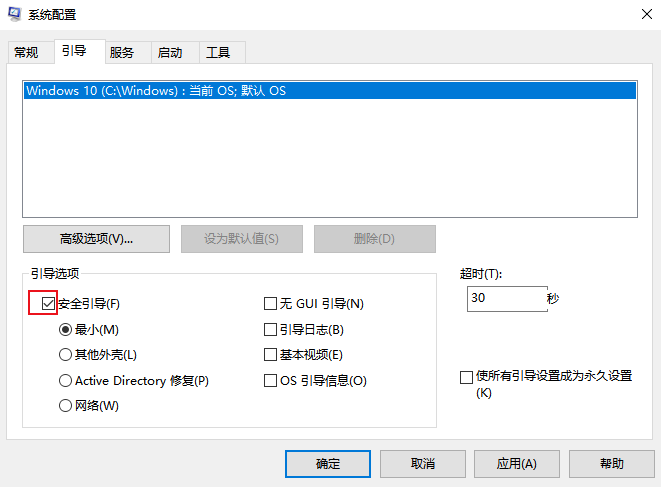Click the 系统配置 title bar icon
This screenshot has height=487, width=661.
click(x=14, y=14)
